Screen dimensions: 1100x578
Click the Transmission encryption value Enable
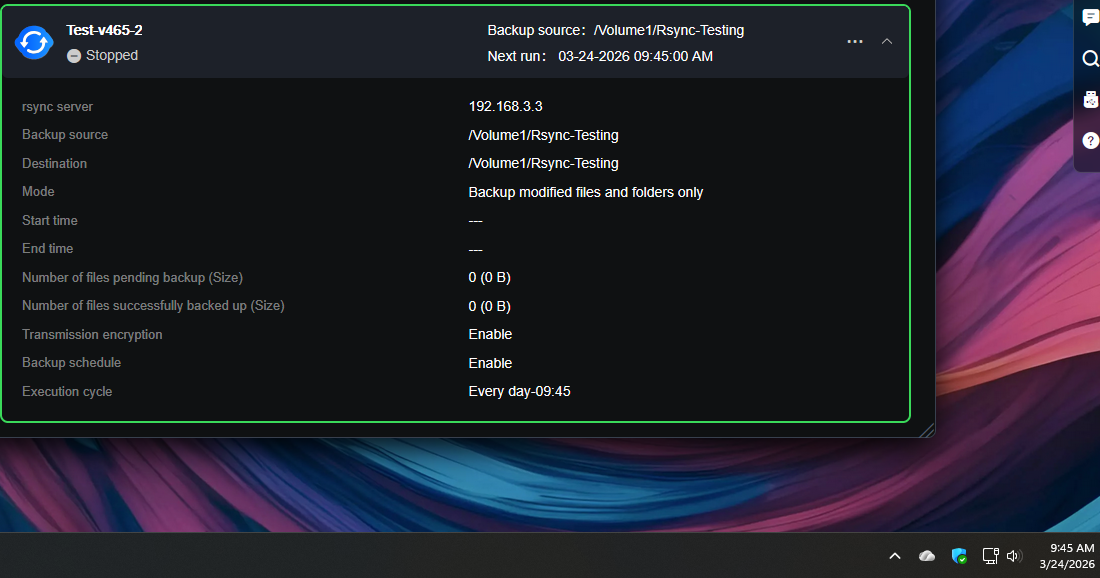[490, 335]
